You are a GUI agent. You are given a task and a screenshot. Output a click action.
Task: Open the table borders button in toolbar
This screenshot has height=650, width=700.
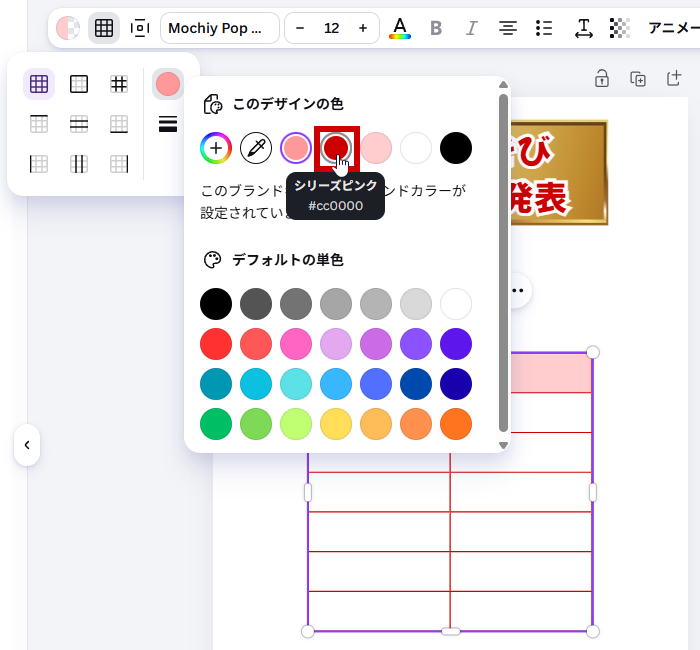104,28
